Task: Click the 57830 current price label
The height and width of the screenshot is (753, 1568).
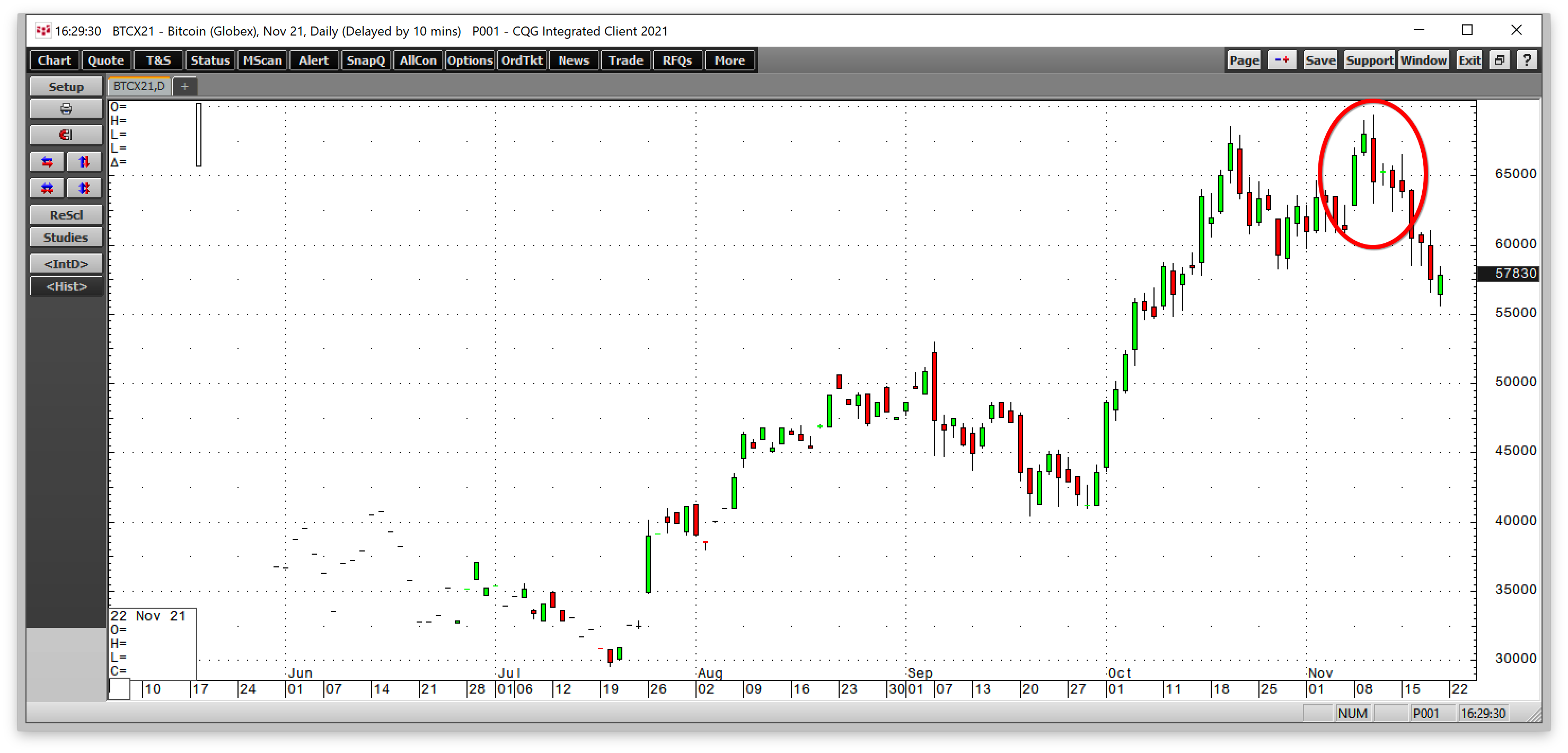Action: coord(1509,273)
